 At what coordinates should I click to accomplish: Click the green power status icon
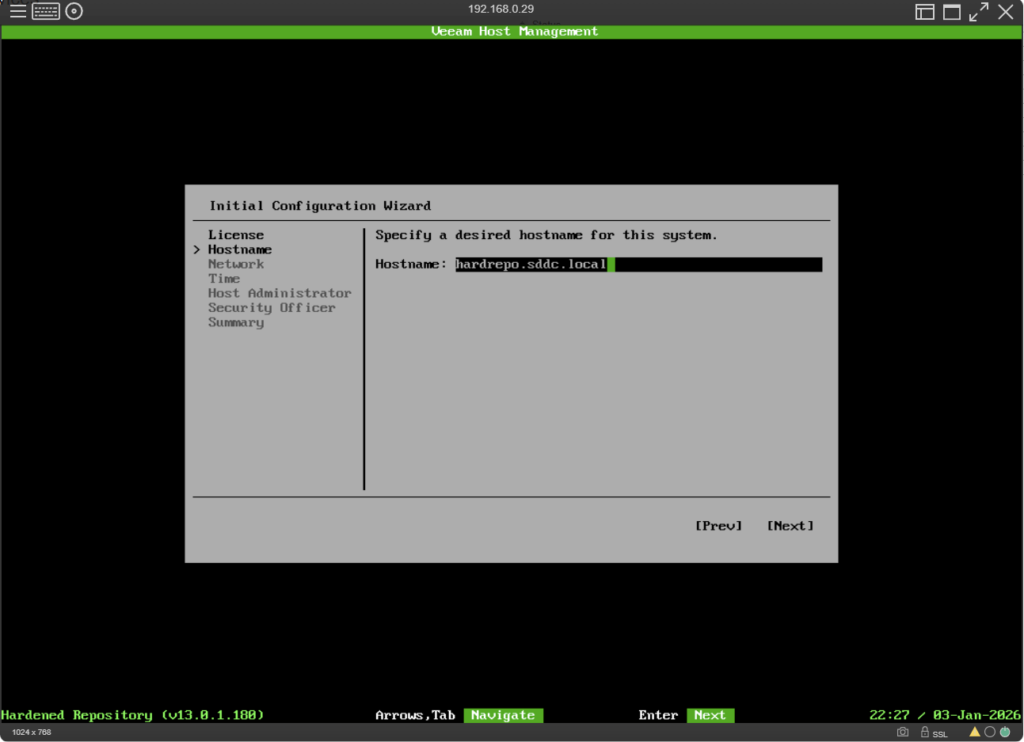pyautogui.click(x=1005, y=732)
